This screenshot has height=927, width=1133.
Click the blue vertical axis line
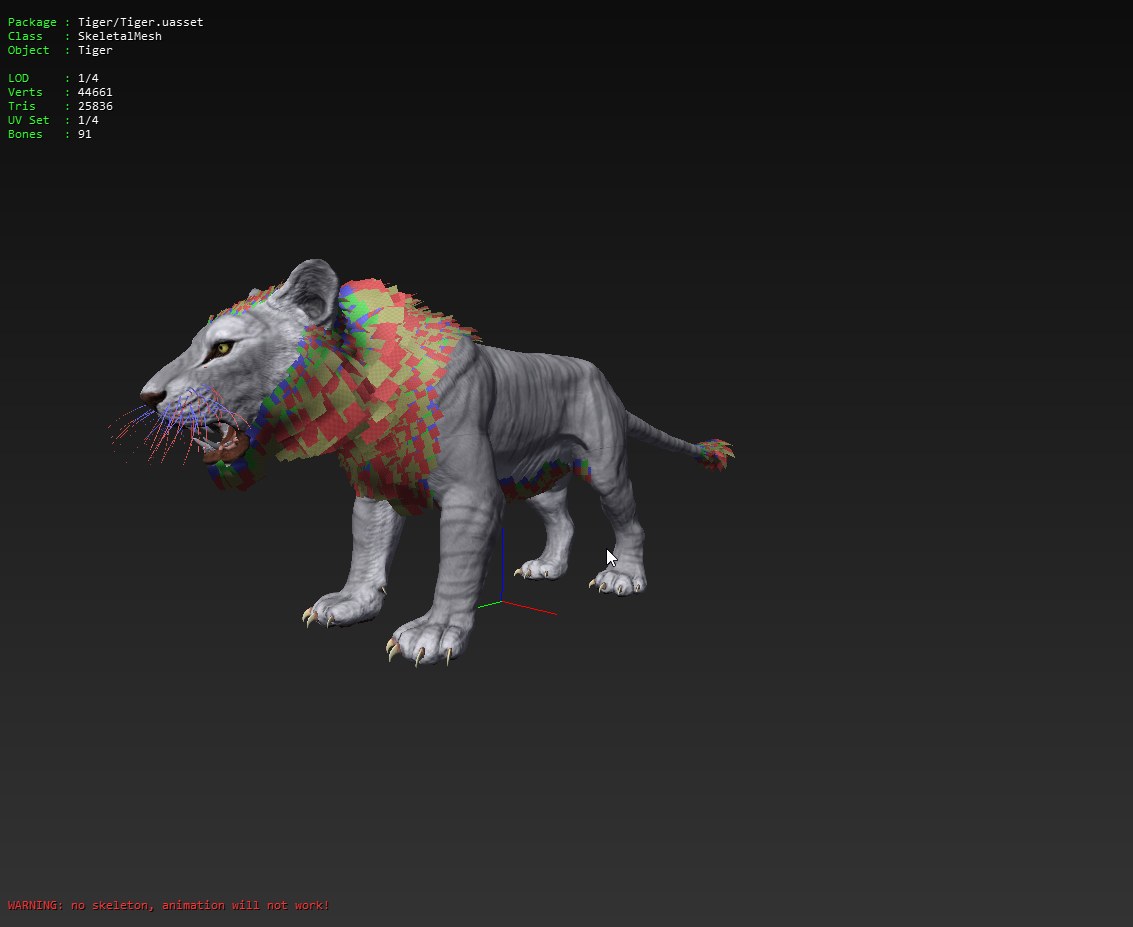501,560
